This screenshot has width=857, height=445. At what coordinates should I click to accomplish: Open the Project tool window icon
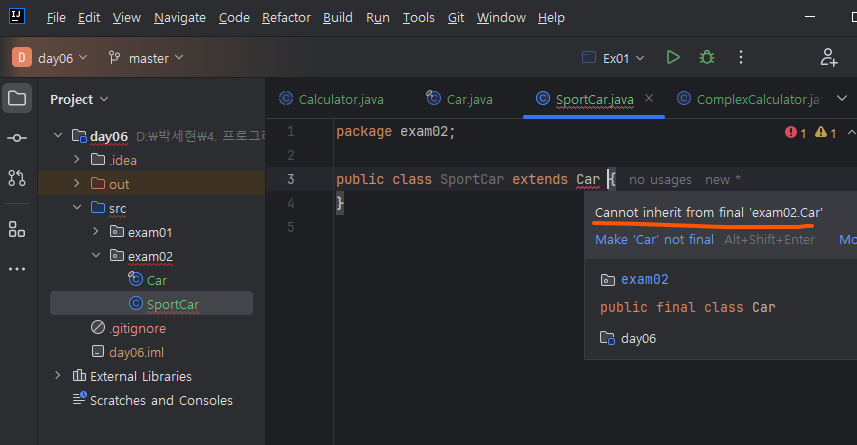coord(16,99)
